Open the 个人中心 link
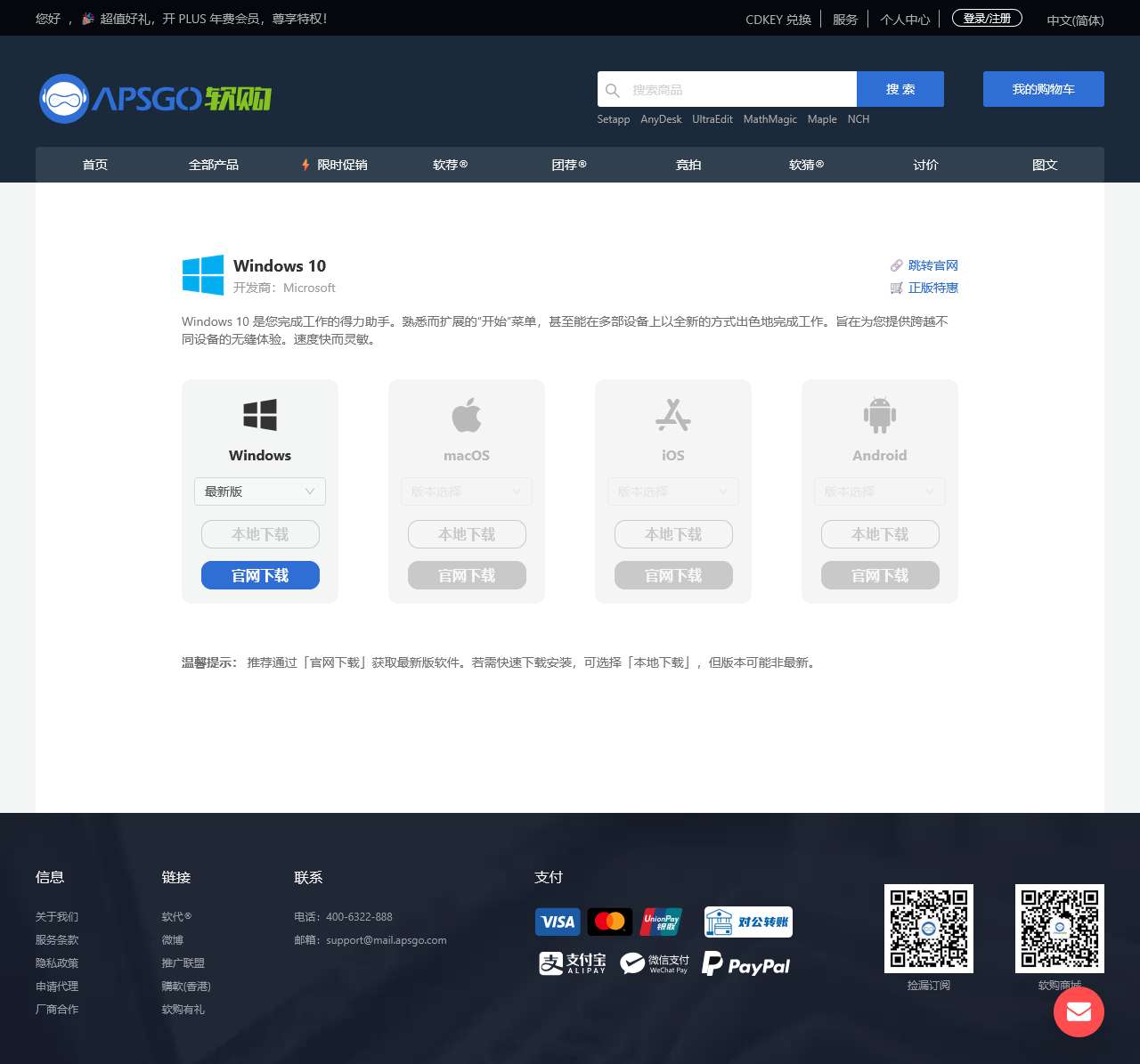This screenshot has width=1140, height=1064. [x=905, y=20]
